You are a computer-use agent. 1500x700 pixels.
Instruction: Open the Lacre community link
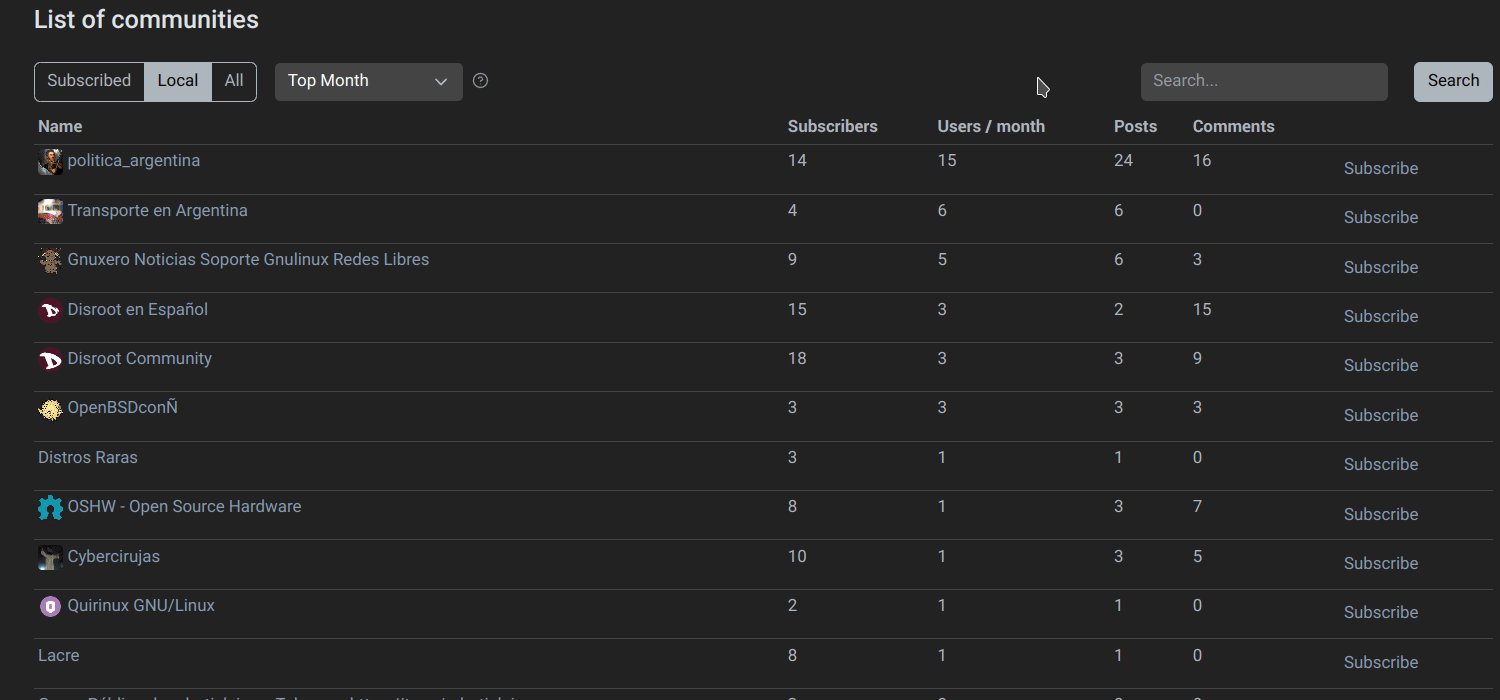pyautogui.click(x=58, y=655)
